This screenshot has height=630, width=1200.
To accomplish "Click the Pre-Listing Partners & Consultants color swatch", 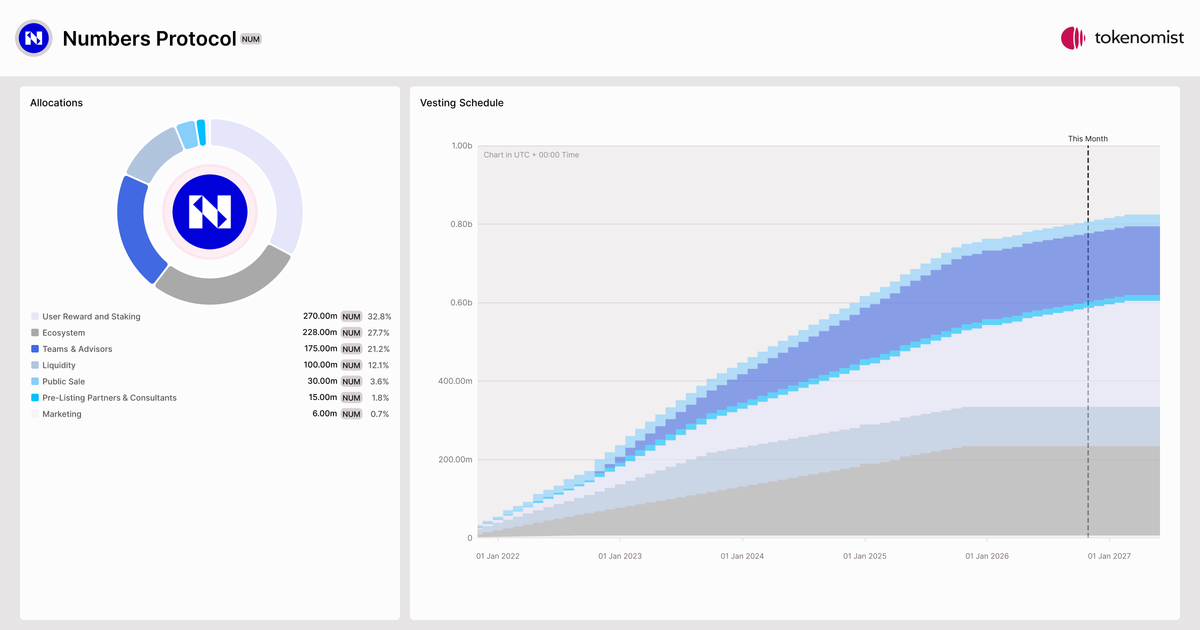I will coord(35,398).
